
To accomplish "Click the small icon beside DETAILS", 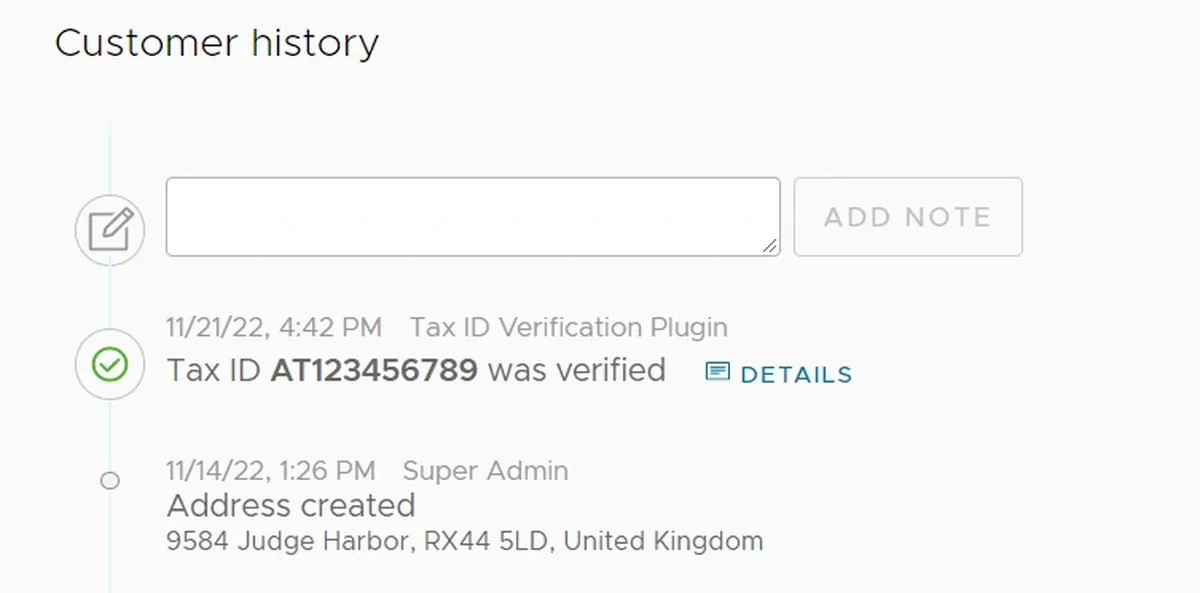I will 717,372.
